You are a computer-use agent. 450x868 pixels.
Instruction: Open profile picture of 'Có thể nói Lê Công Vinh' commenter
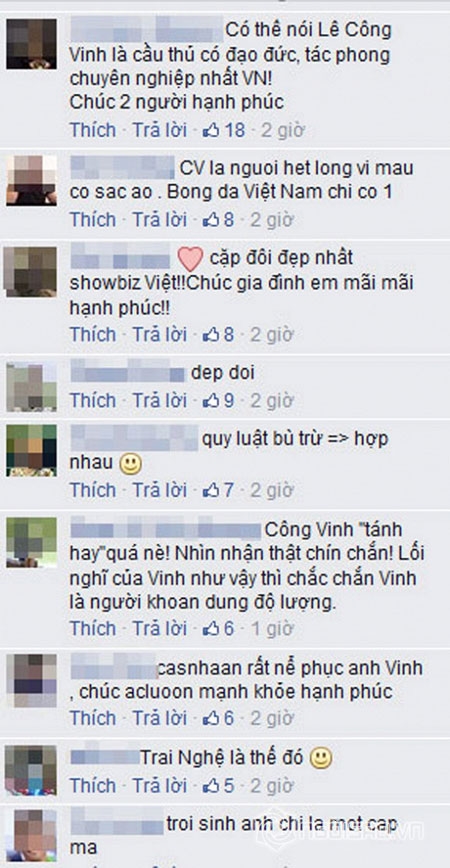tap(32, 44)
